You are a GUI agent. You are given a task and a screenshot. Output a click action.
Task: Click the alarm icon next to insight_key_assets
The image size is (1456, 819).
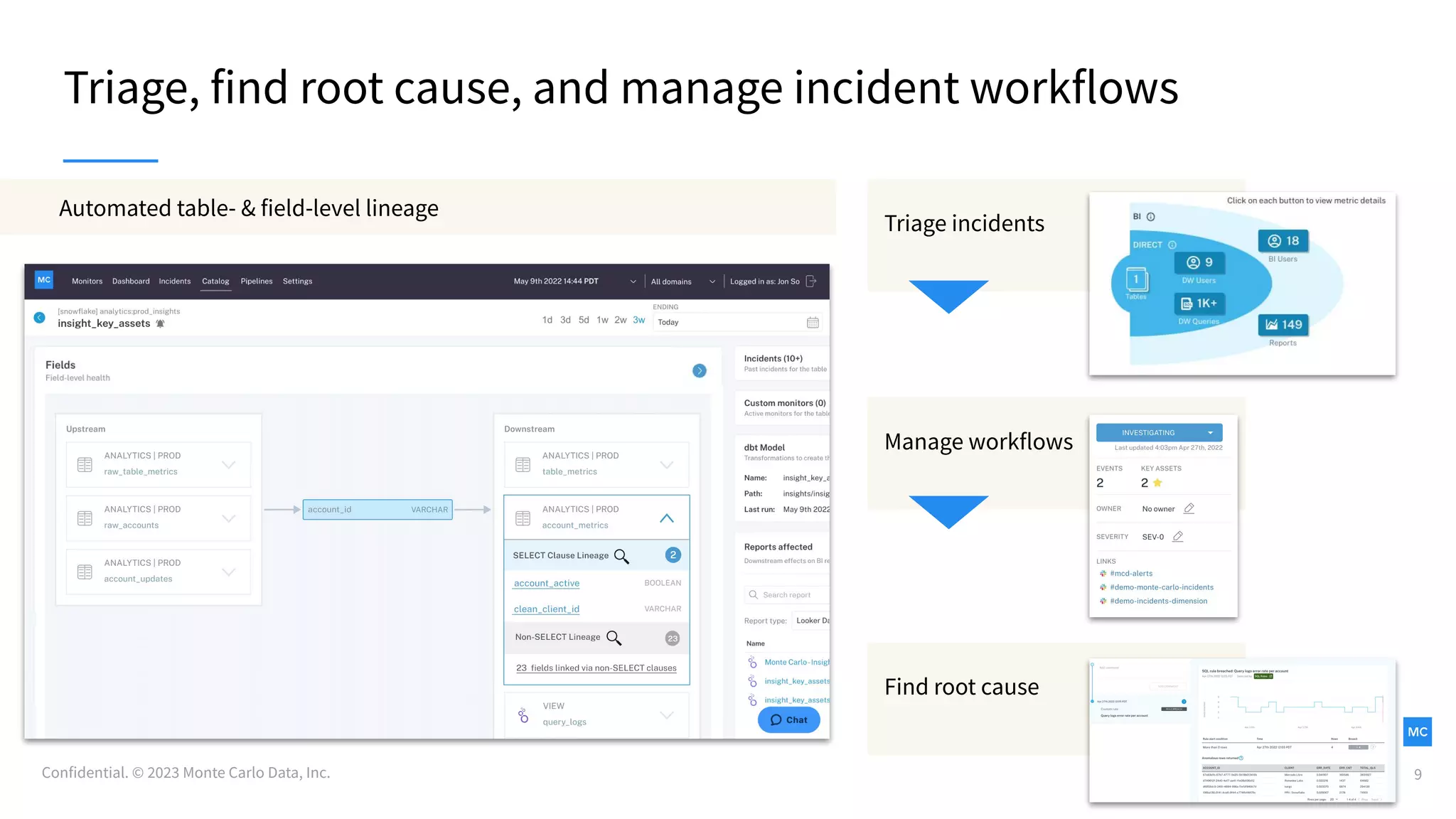coord(161,323)
